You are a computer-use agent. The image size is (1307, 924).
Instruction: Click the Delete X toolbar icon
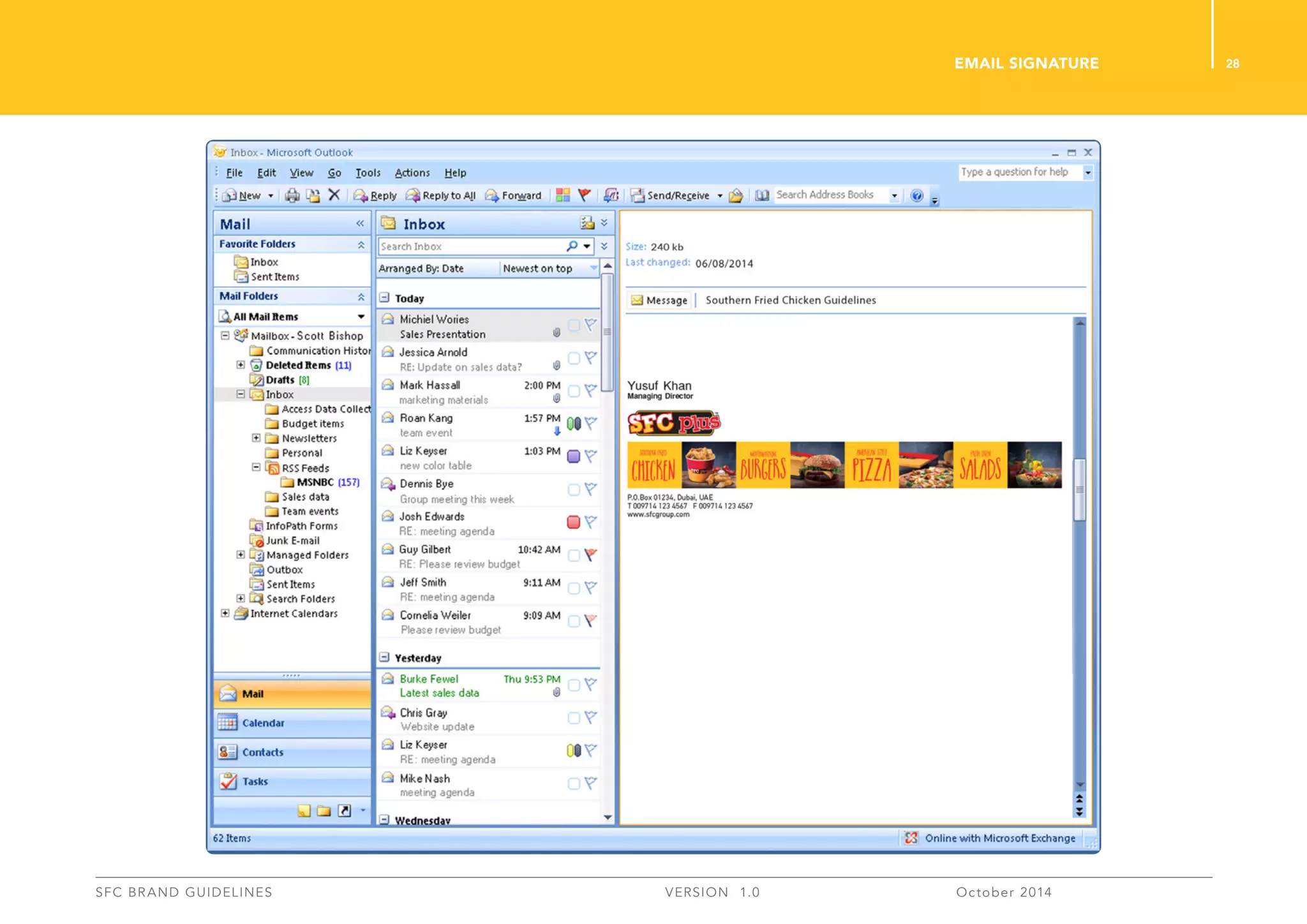pos(334,195)
